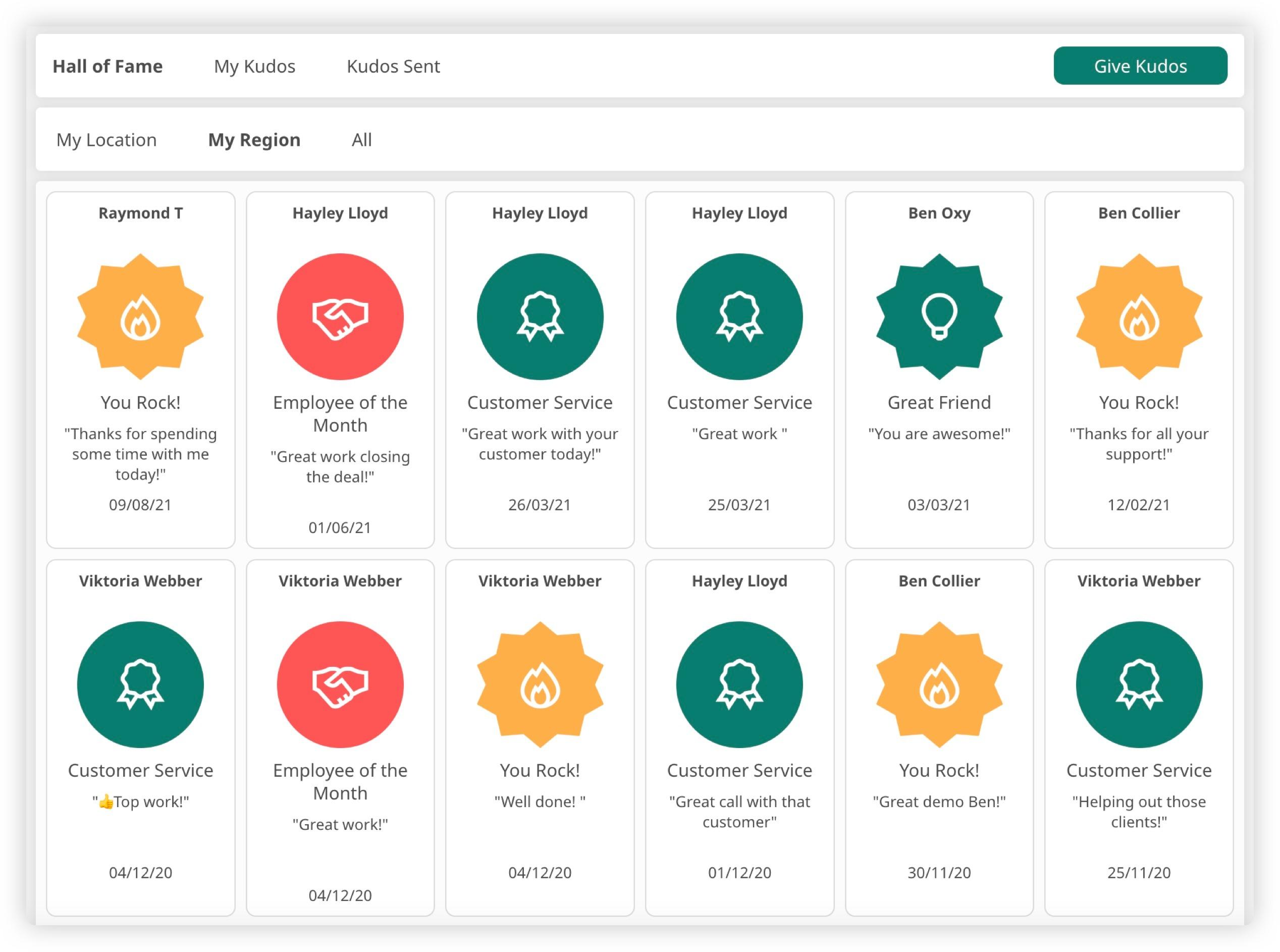
Task: Click the red handshake badge dated 01/06/21
Action: 340,316
